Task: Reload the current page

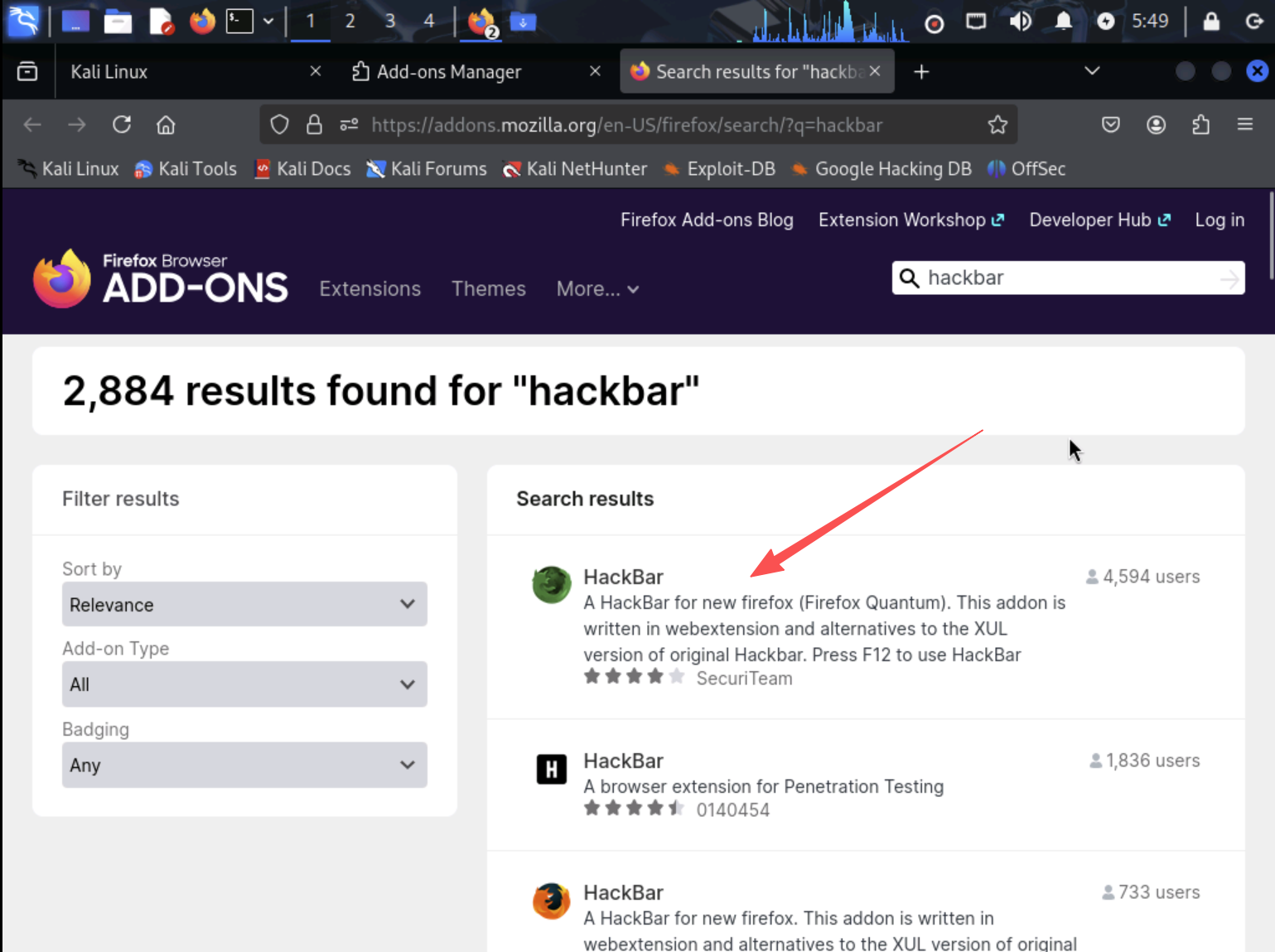Action: (122, 125)
